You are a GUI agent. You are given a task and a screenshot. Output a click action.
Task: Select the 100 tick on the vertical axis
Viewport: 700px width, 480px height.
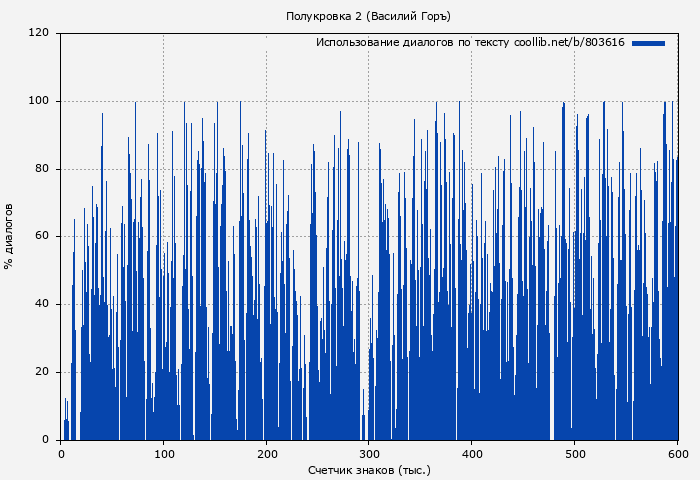click(x=39, y=101)
